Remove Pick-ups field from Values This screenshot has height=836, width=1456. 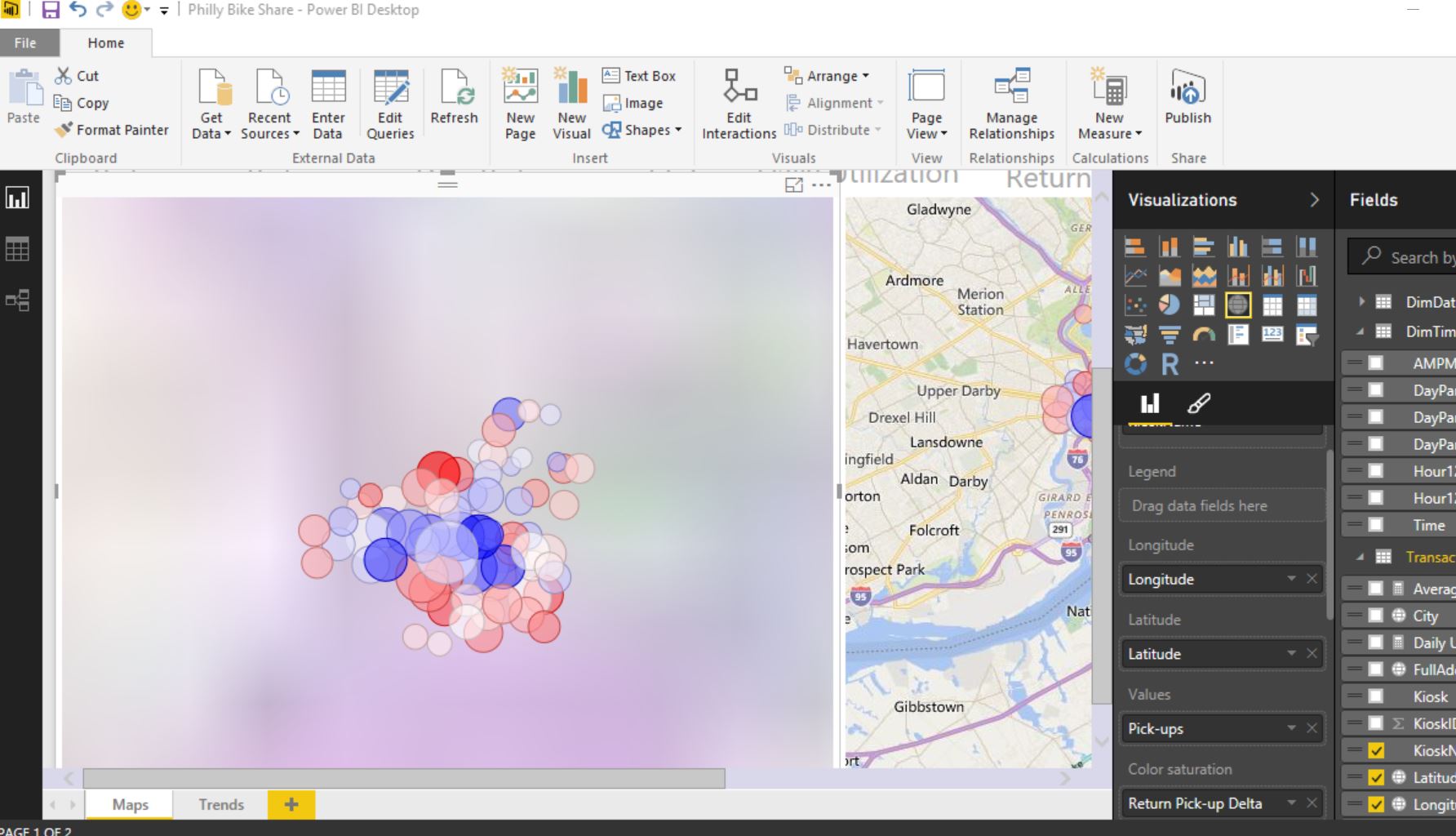coord(1312,728)
